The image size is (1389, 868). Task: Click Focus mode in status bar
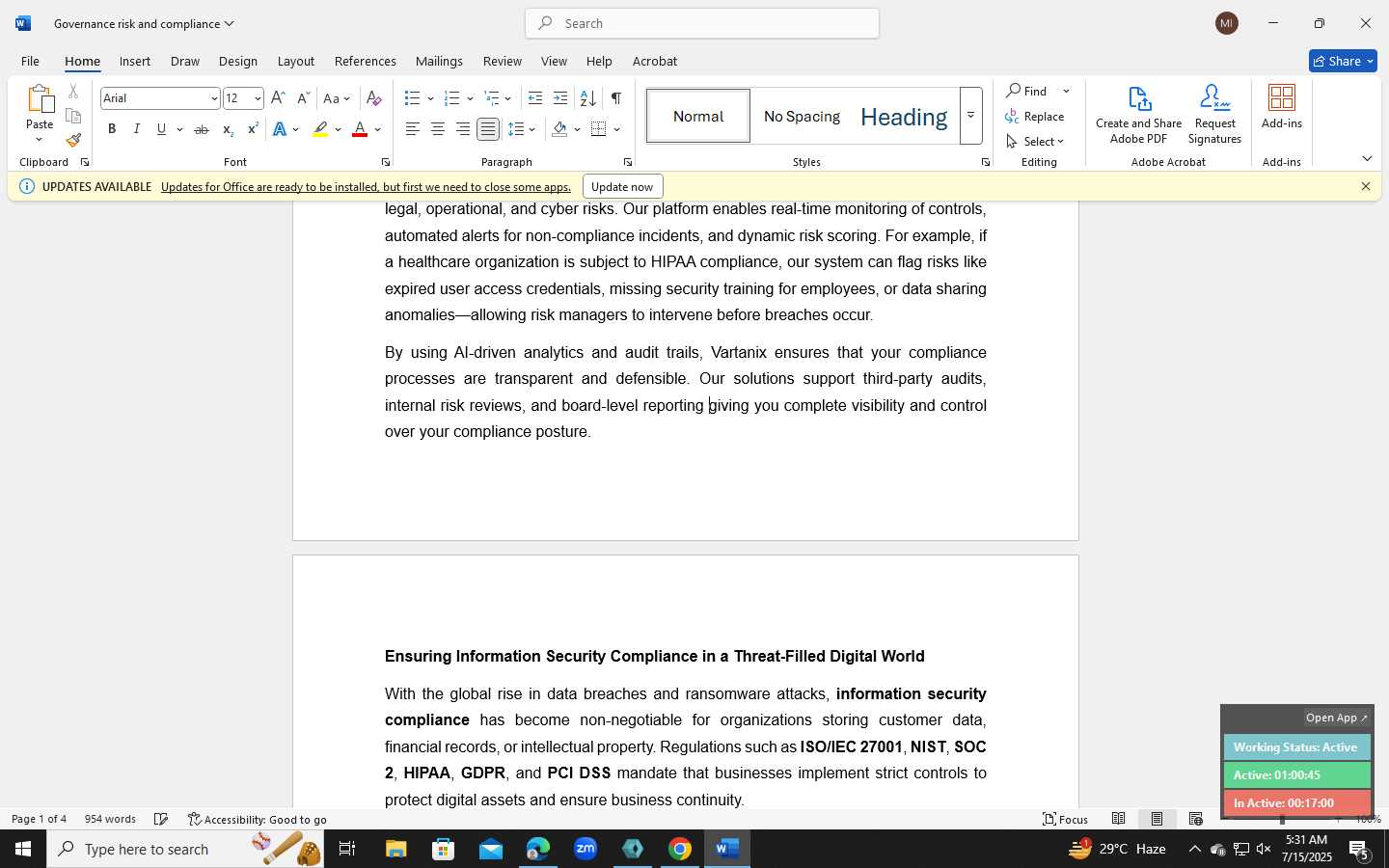1066,819
